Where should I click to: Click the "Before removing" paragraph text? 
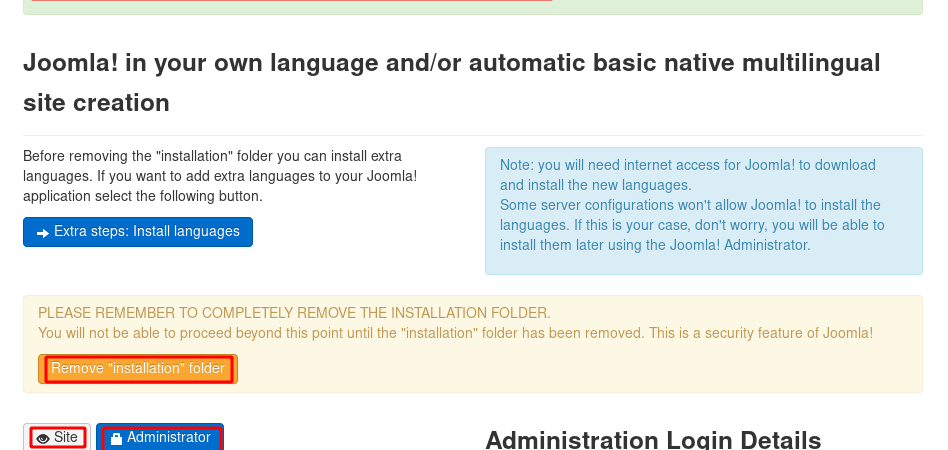(x=220, y=176)
